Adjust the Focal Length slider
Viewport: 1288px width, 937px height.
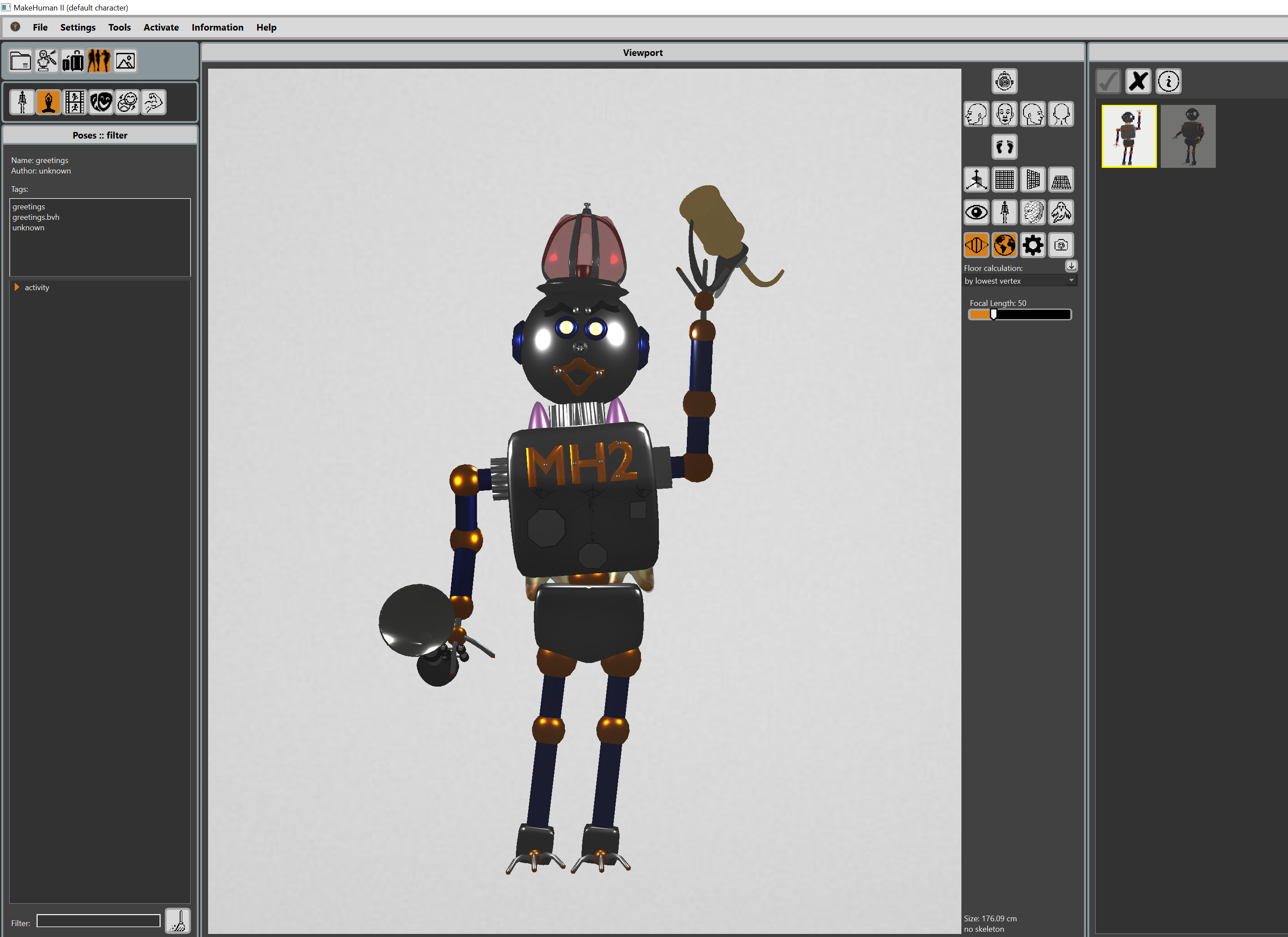(x=1020, y=314)
